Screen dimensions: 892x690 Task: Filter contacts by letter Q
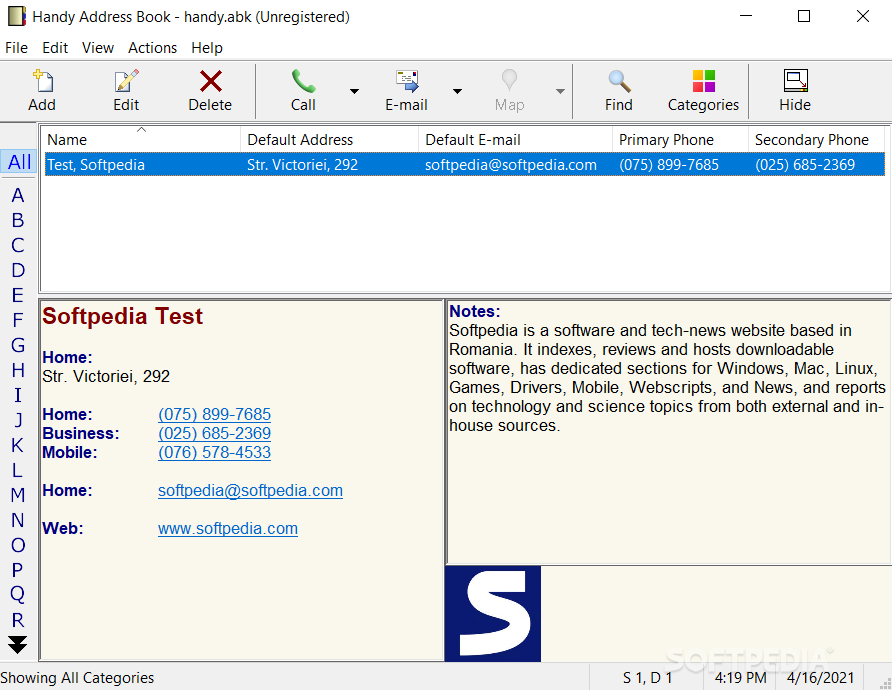click(x=18, y=595)
